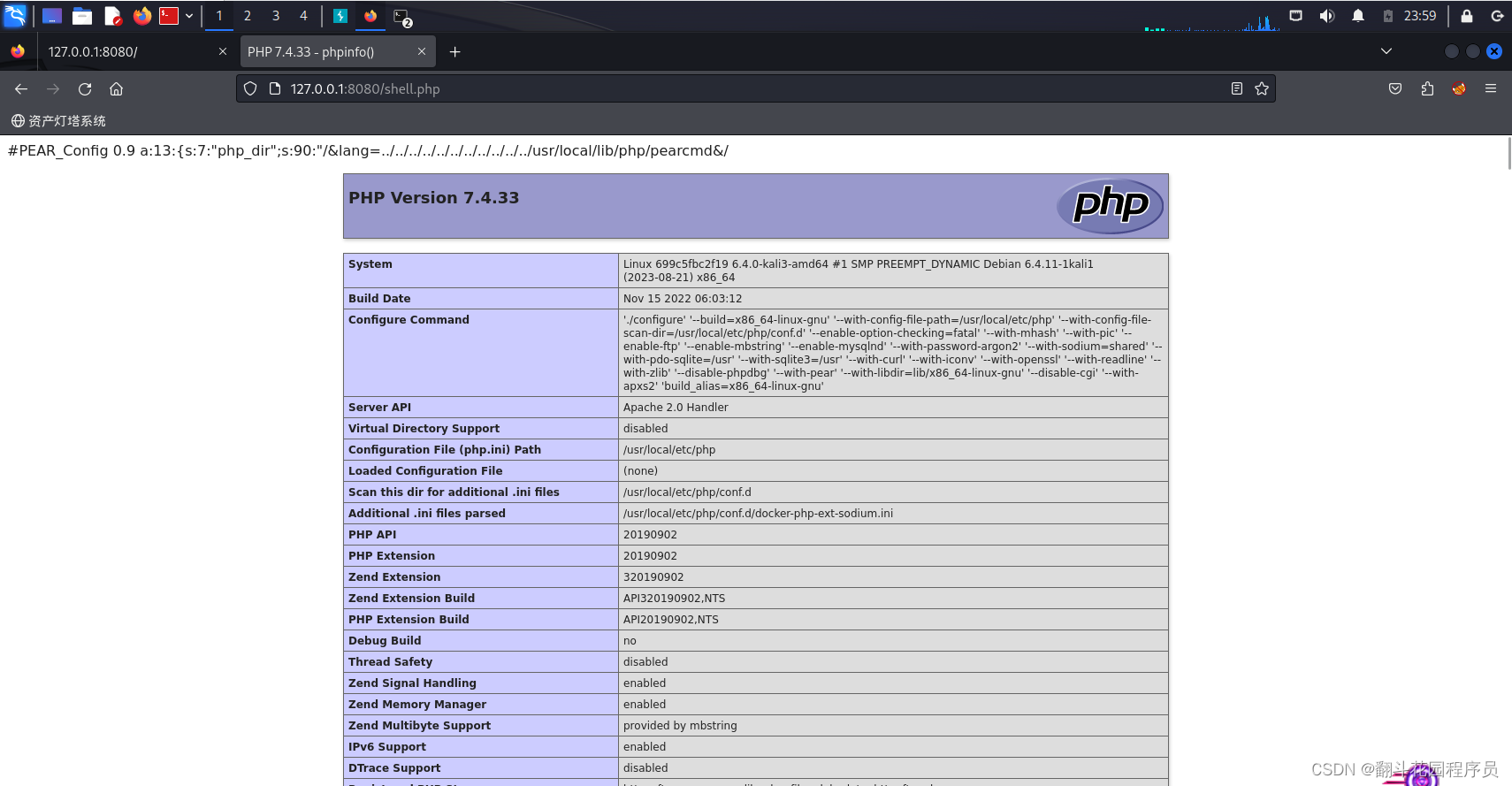1512x786 pixels.
Task: Select the IPv6 Support label
Action: tap(387, 747)
